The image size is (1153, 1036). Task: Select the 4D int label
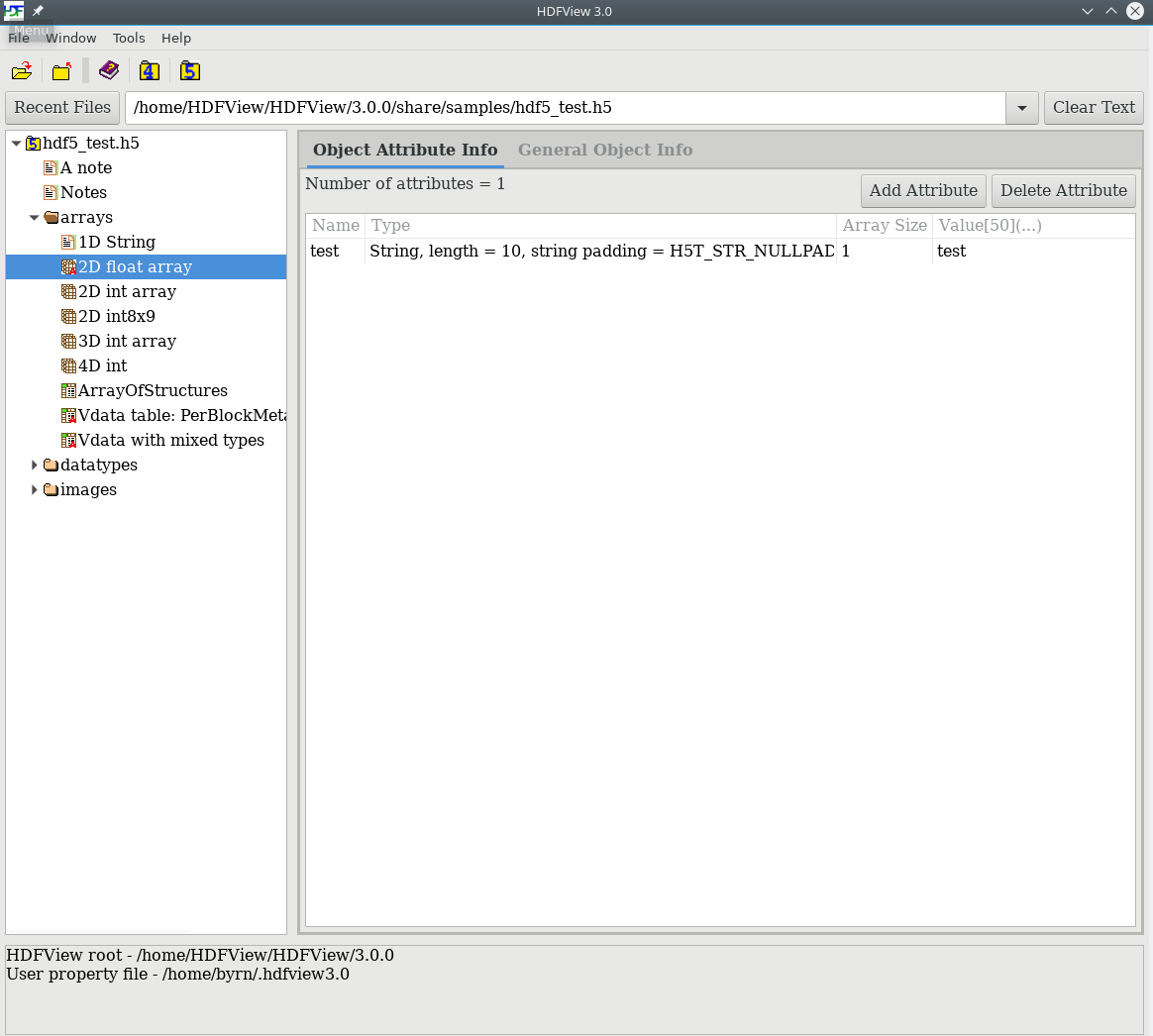[103, 366]
